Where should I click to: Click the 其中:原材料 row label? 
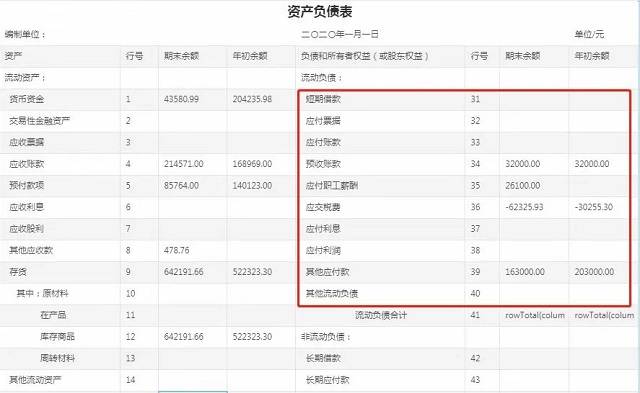[42, 294]
